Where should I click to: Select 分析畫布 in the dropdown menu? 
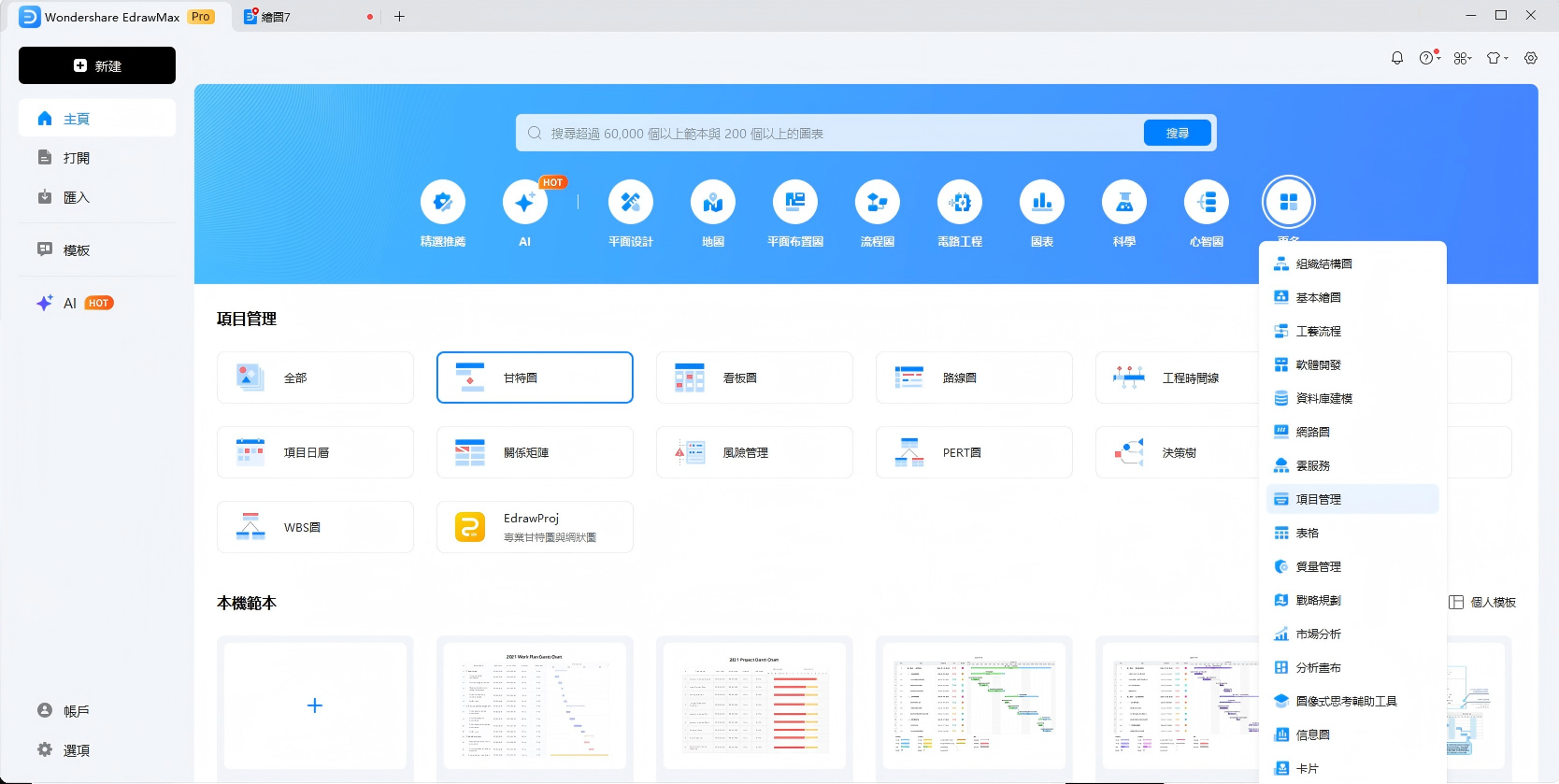pos(1352,667)
